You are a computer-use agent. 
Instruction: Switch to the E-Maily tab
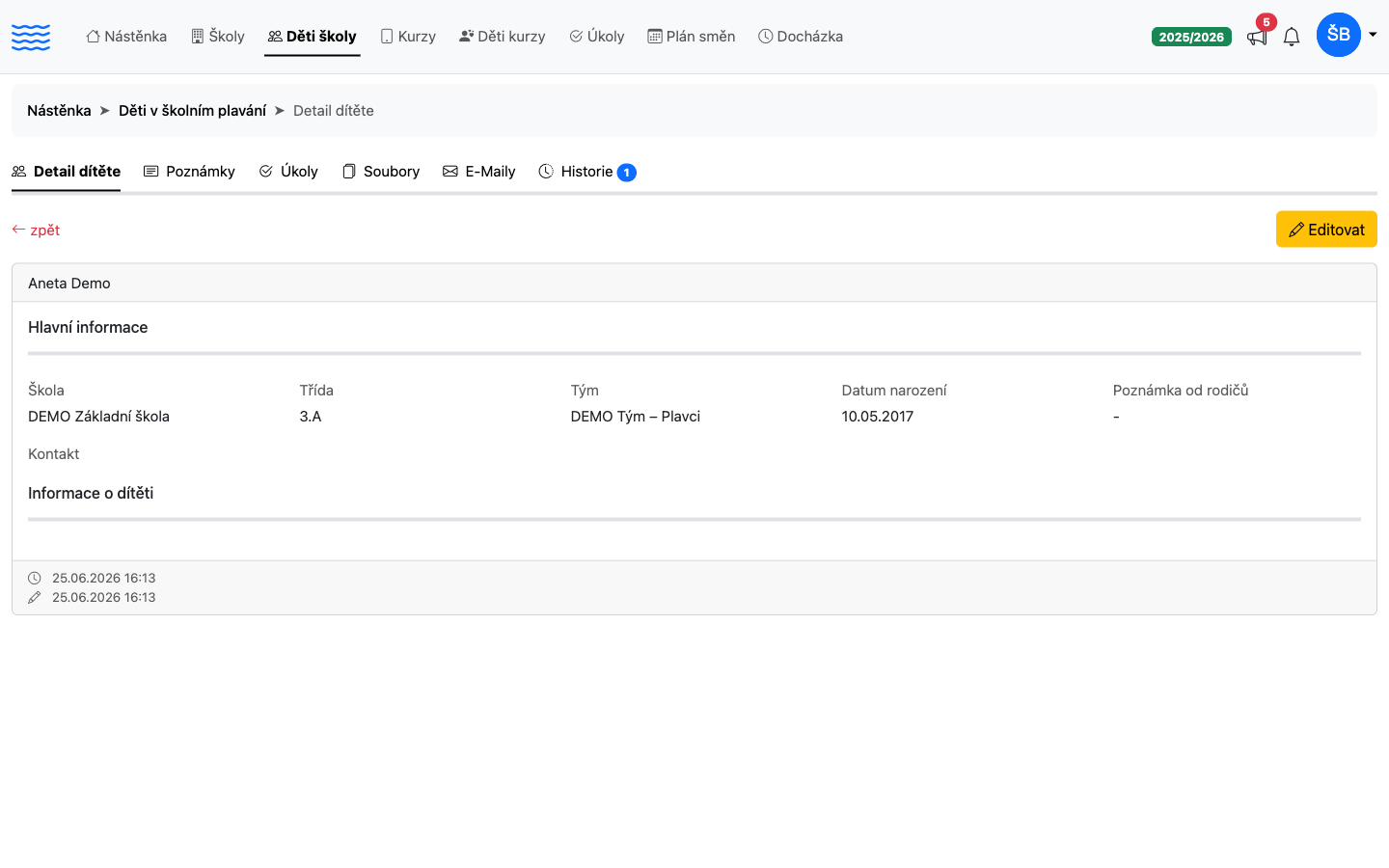tap(479, 172)
